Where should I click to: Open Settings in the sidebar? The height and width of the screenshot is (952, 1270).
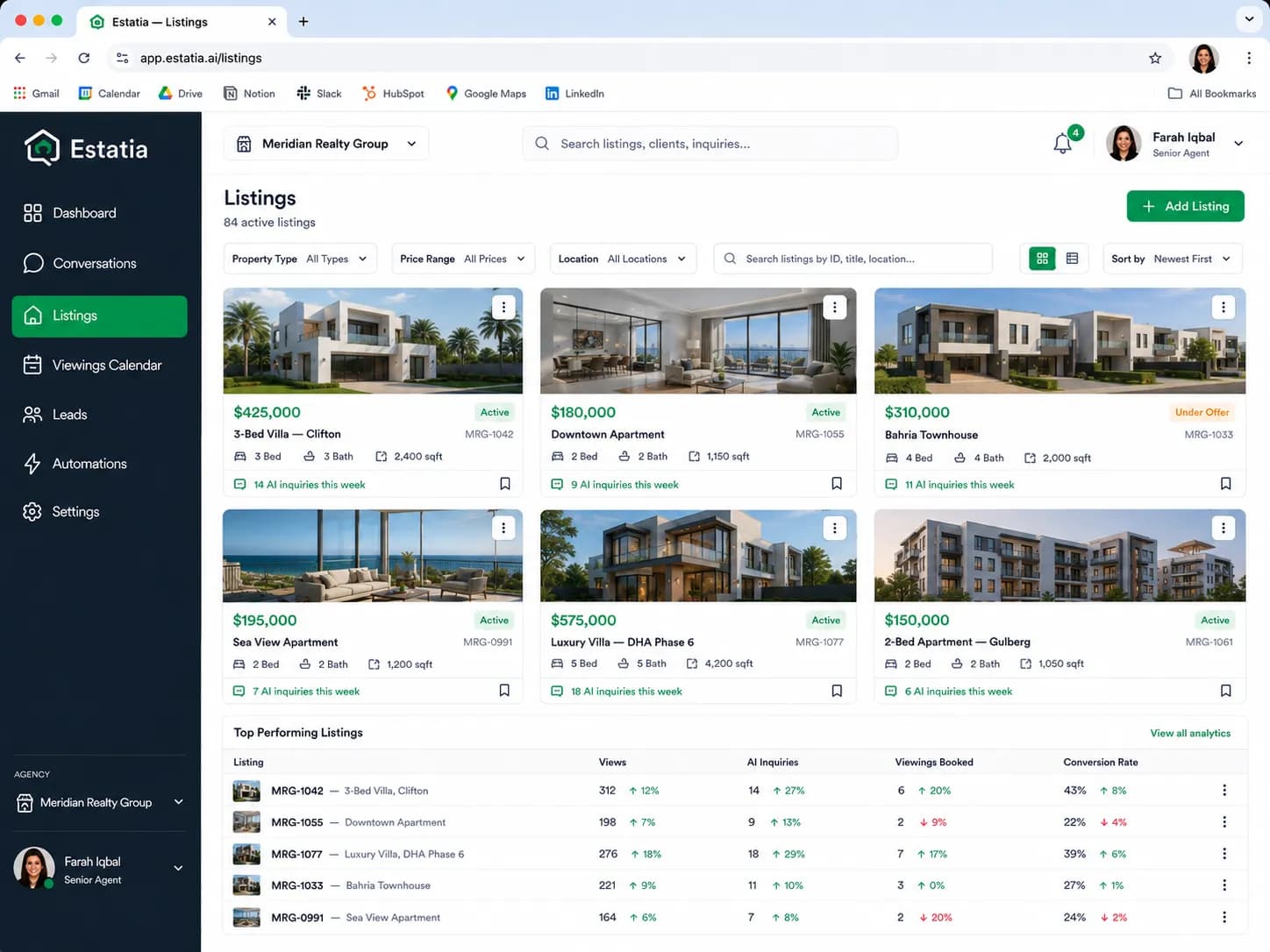[100, 512]
